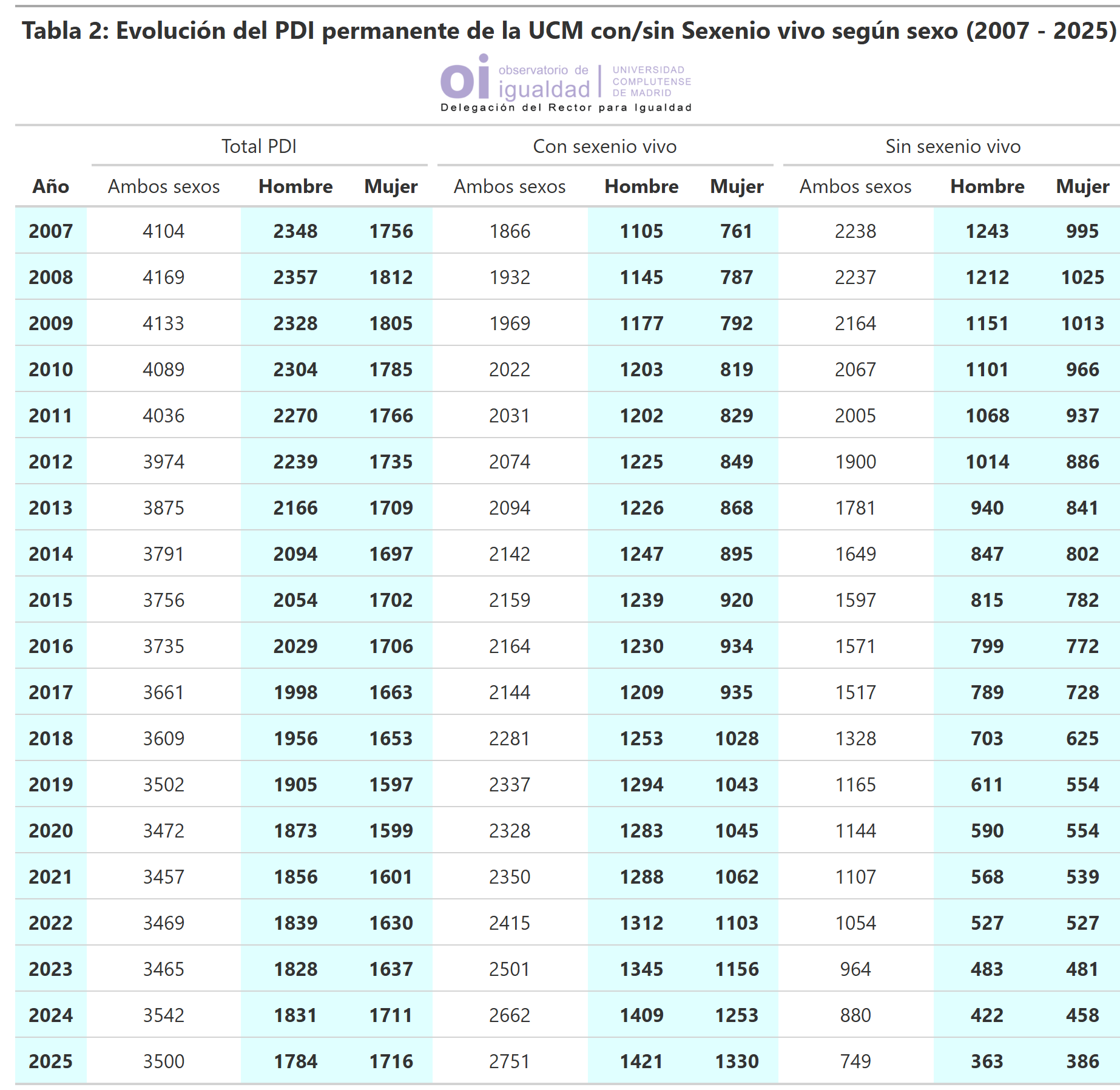Click the Año column header
1120x1090 pixels.
click(50, 186)
